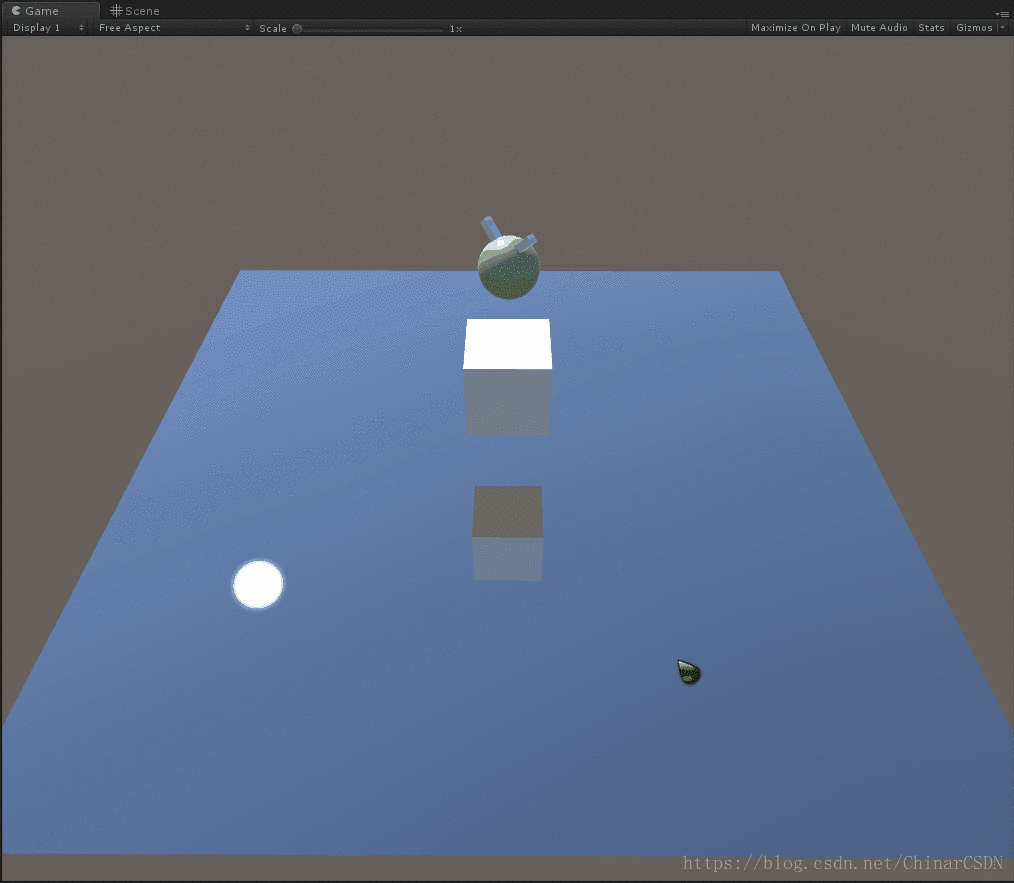Click the small green projectile object
The image size is (1014, 883).
click(689, 672)
